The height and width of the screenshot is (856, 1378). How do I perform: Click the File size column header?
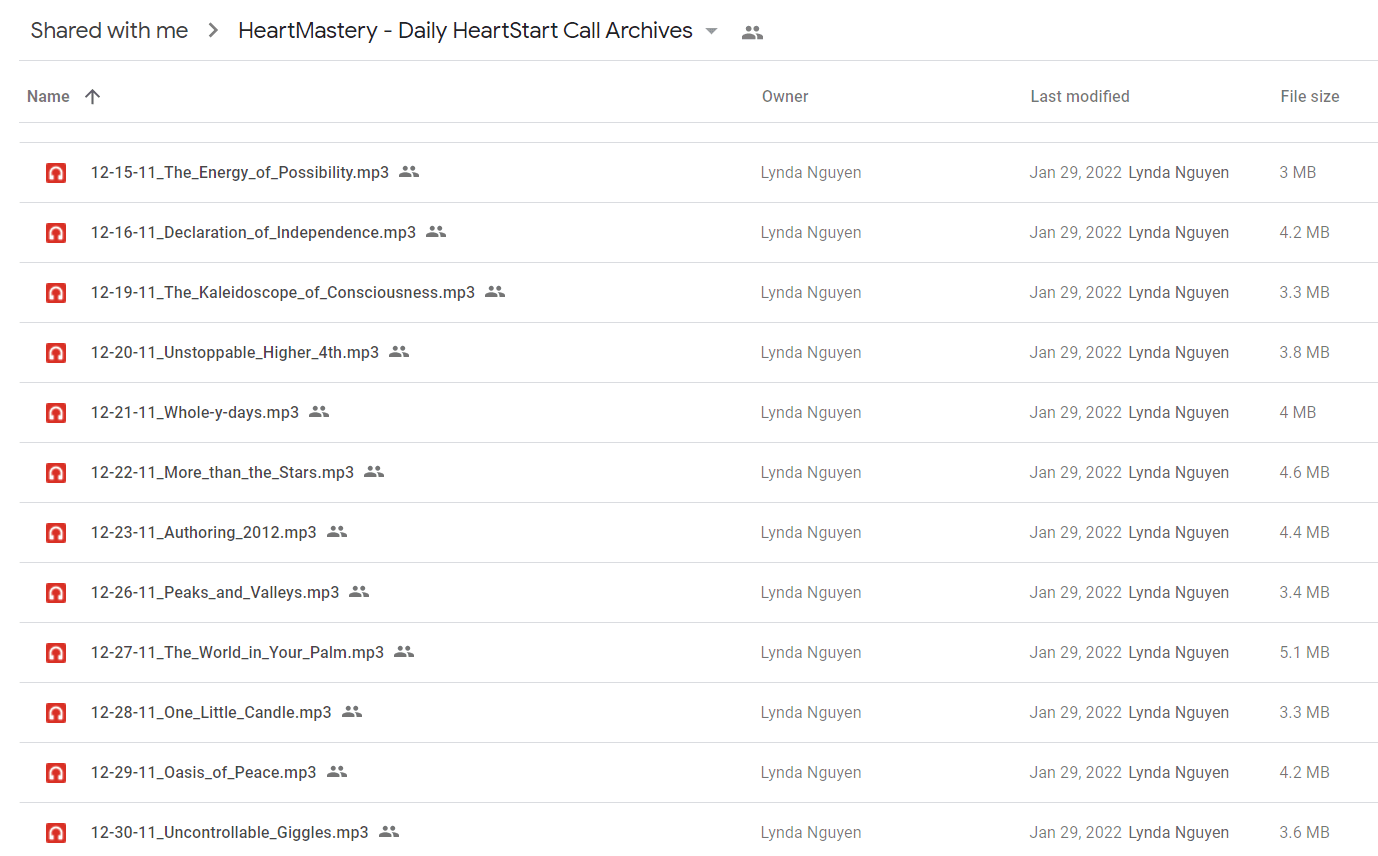coord(1310,97)
